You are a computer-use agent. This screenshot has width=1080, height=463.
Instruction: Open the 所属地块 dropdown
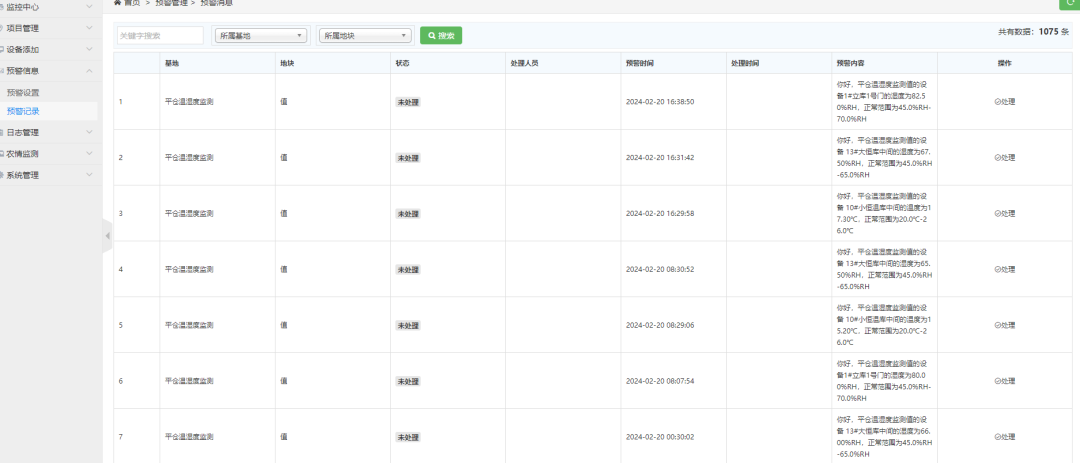point(366,35)
